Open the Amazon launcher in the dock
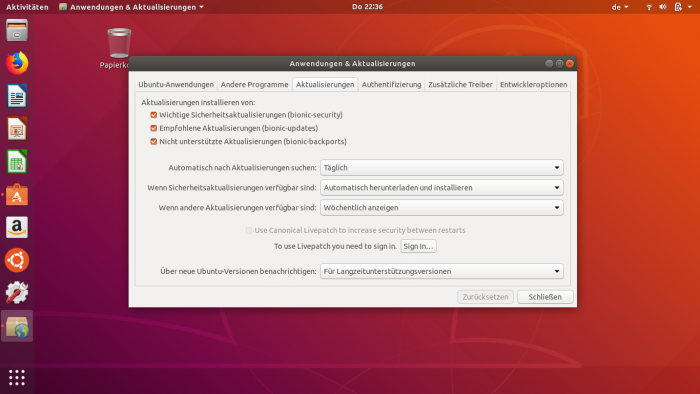 pyautogui.click(x=17, y=227)
